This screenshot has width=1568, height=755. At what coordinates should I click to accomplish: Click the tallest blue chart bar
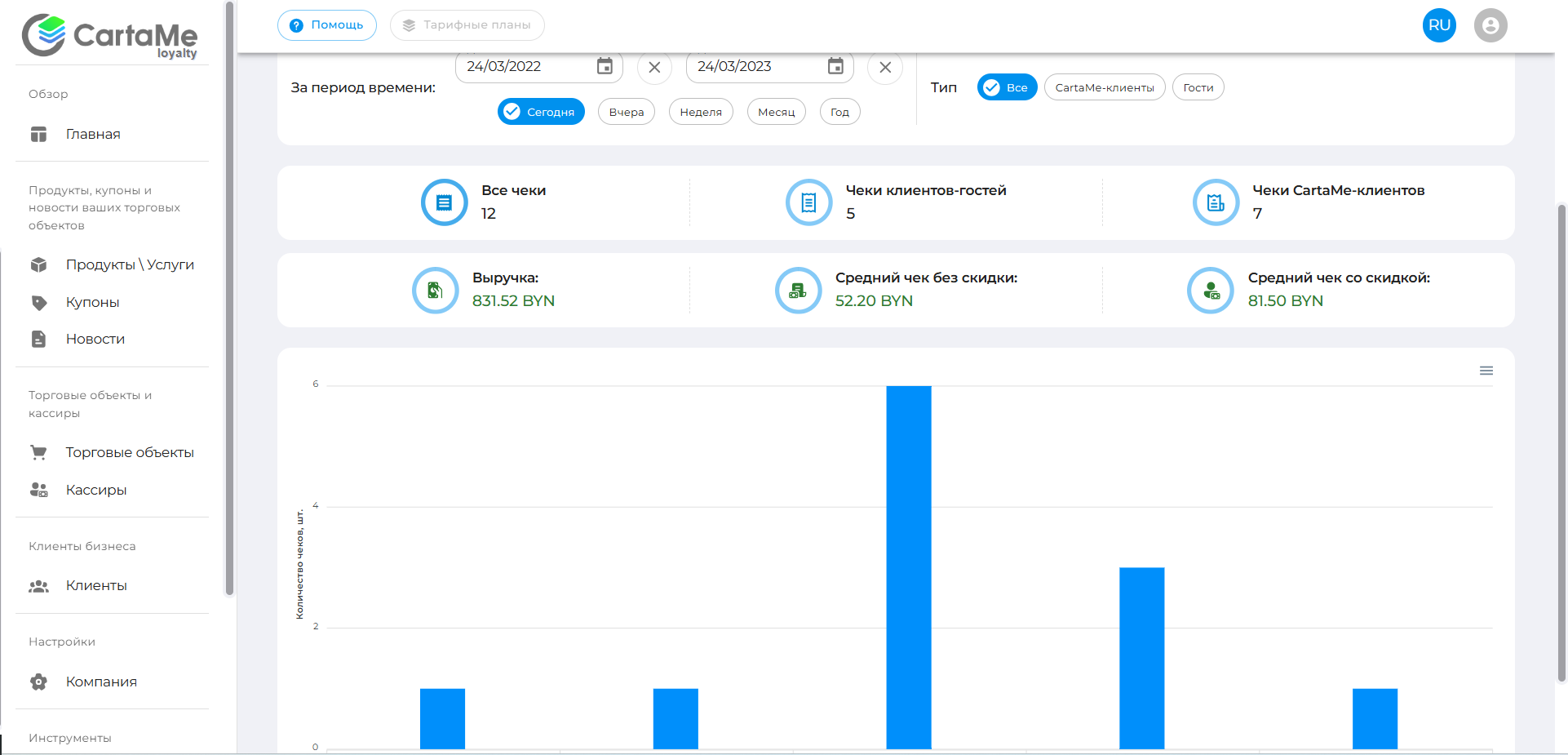[909, 567]
